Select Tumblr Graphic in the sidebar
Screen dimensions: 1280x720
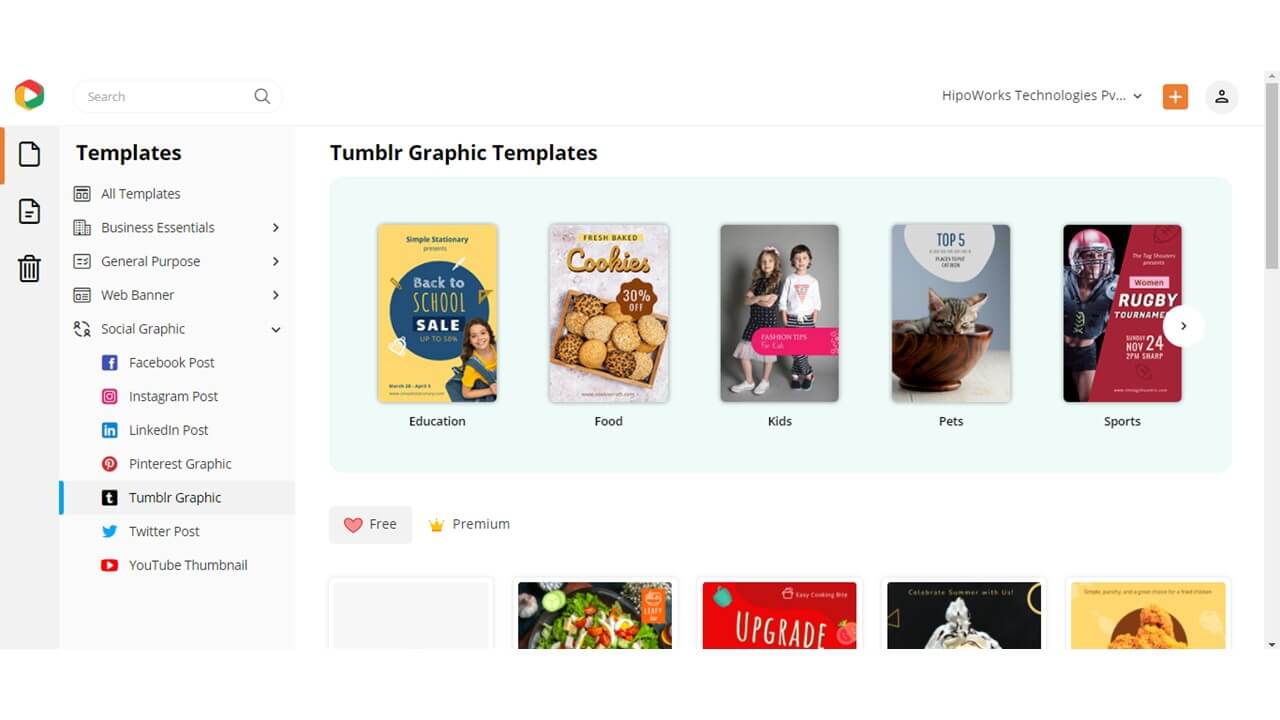tap(176, 497)
